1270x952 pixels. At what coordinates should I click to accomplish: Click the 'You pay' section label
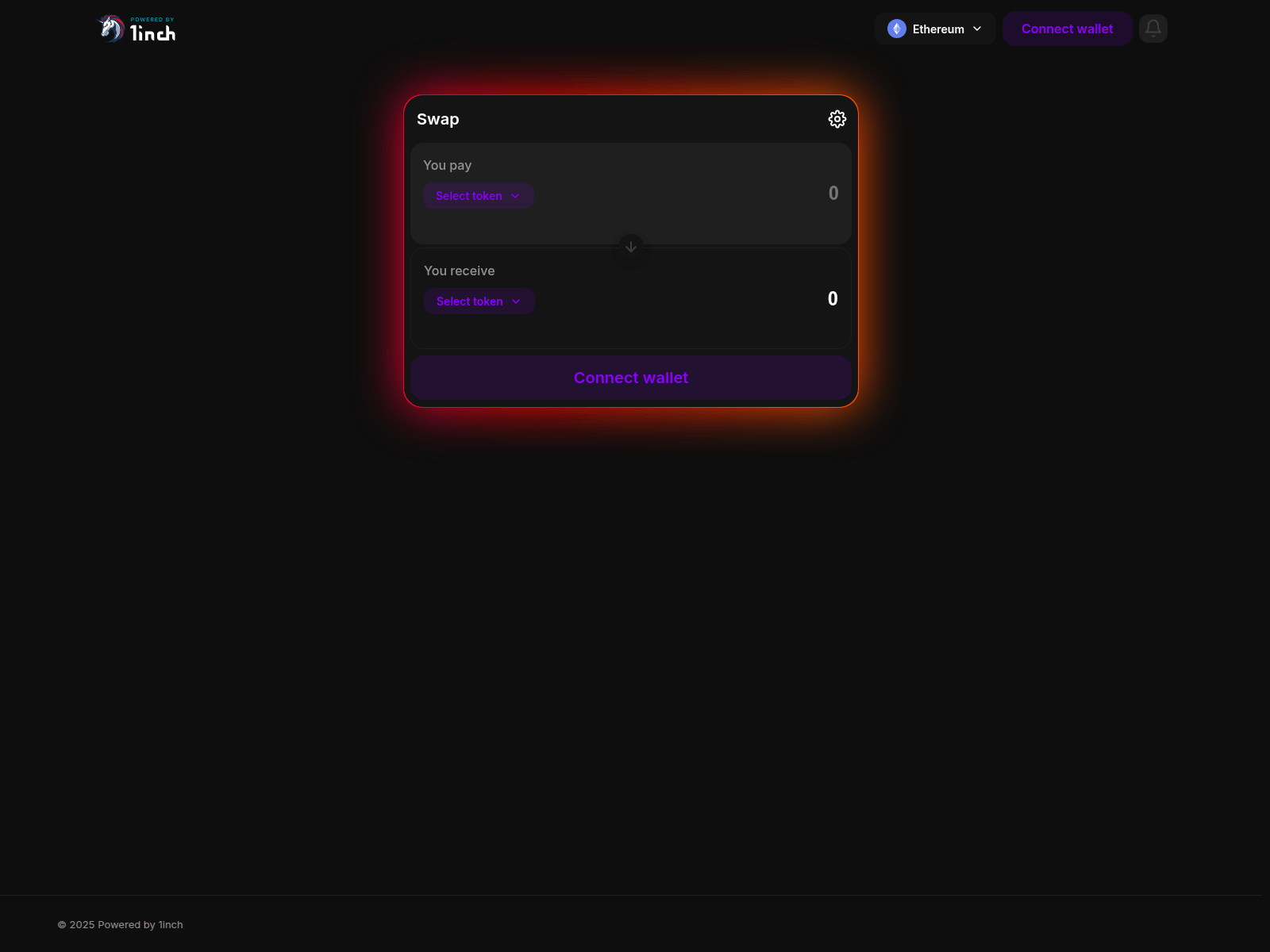pos(448,165)
